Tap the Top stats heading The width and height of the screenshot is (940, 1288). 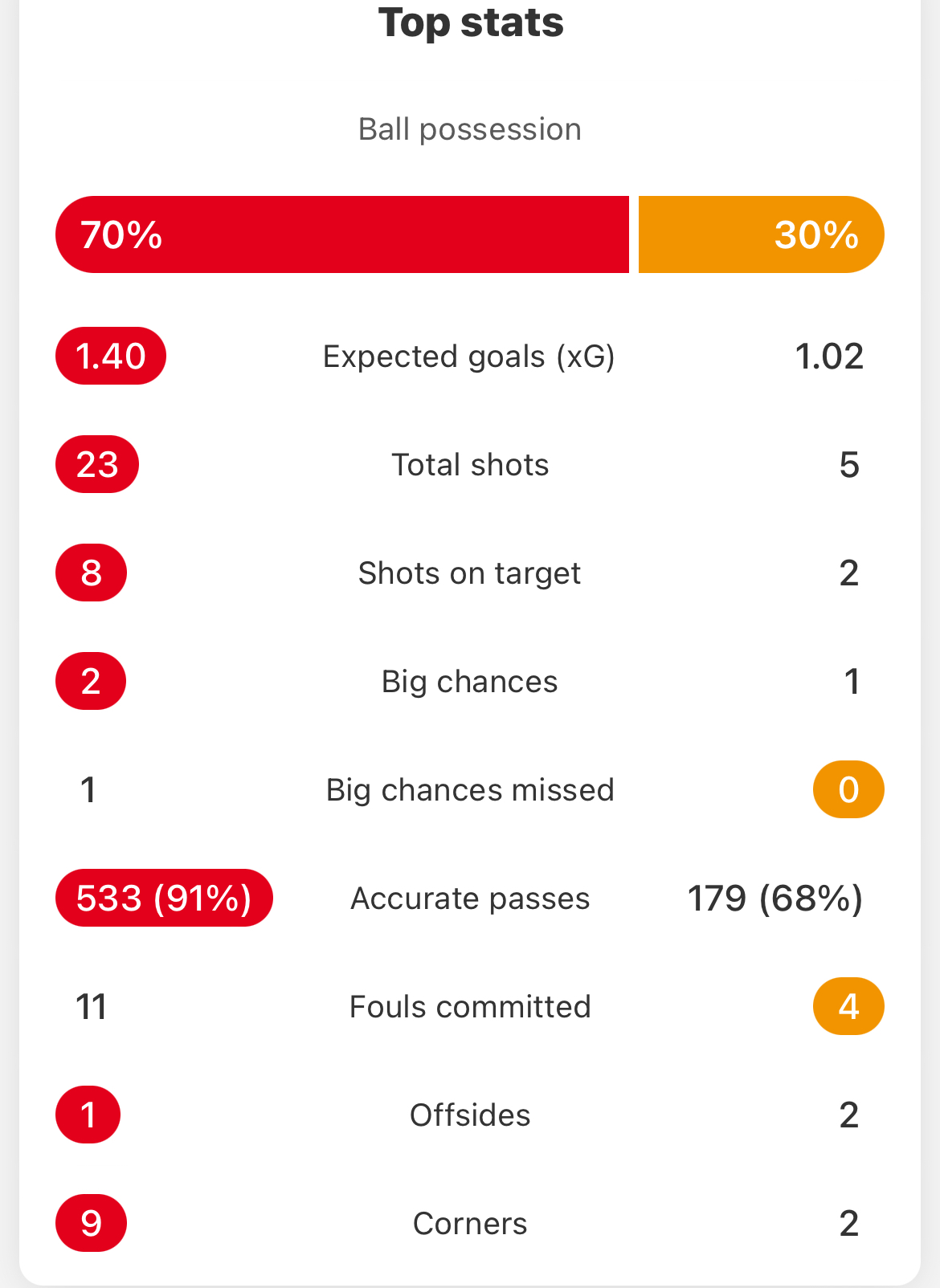[471, 22]
